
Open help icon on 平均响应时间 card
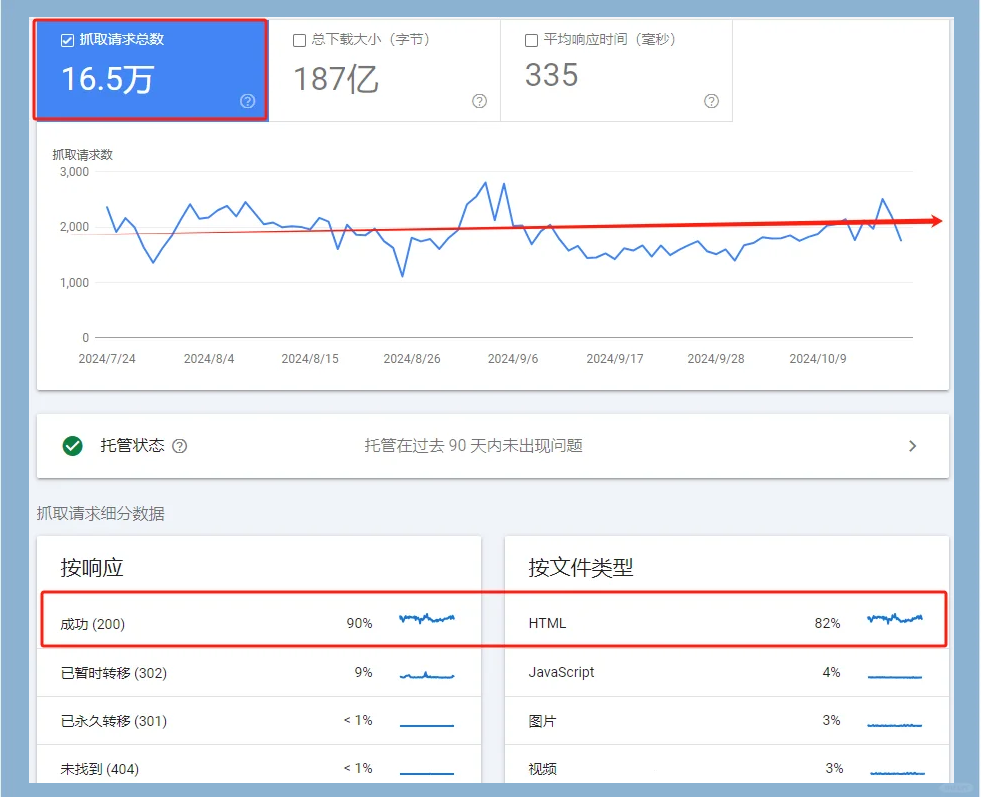[711, 101]
